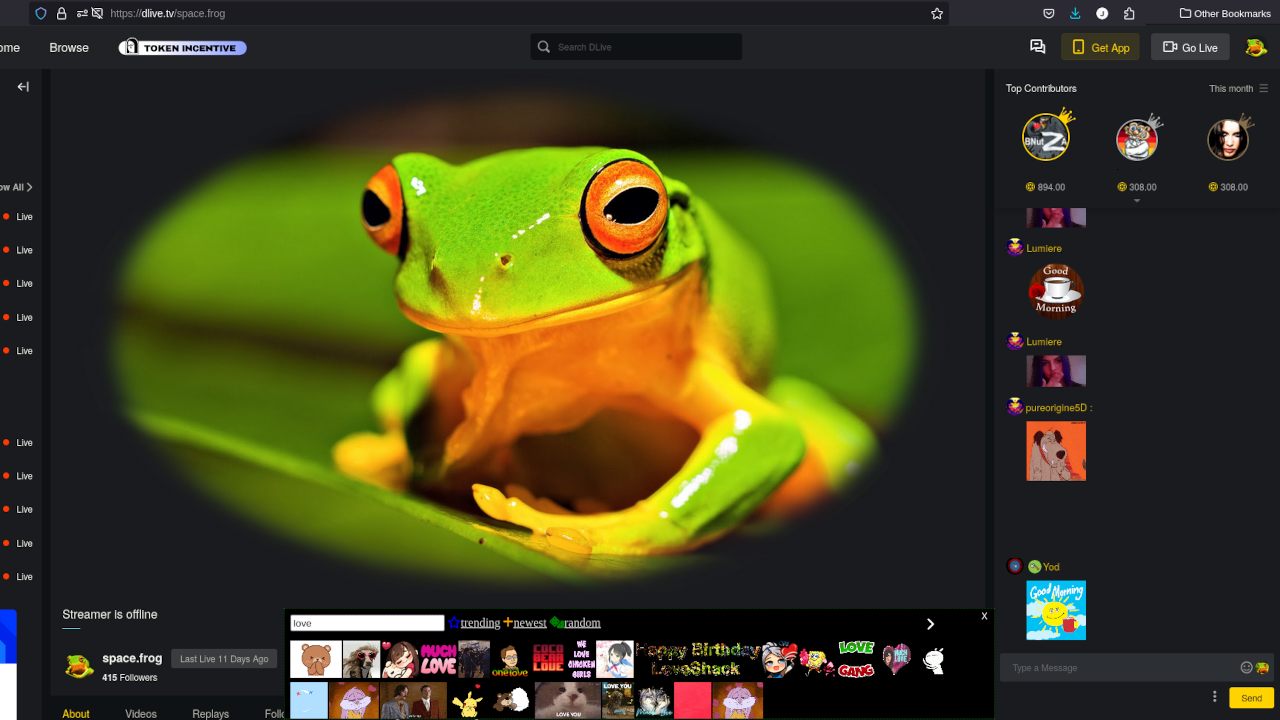Select the MUCH LOVE pink GIF thumbnail

[438, 660]
